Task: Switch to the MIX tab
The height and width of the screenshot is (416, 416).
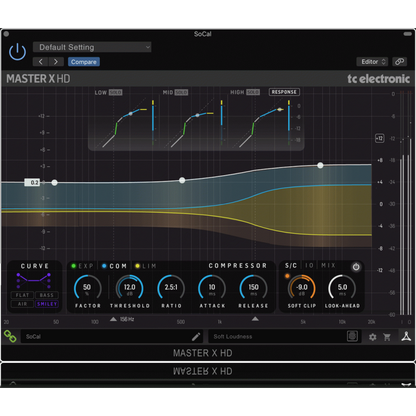Action: [328, 265]
